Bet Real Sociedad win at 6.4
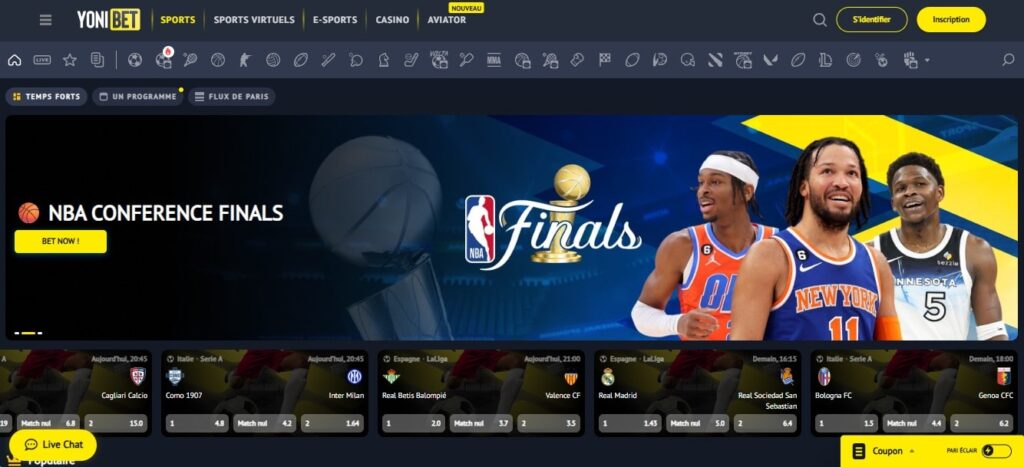The width and height of the screenshot is (1024, 467). [765, 423]
